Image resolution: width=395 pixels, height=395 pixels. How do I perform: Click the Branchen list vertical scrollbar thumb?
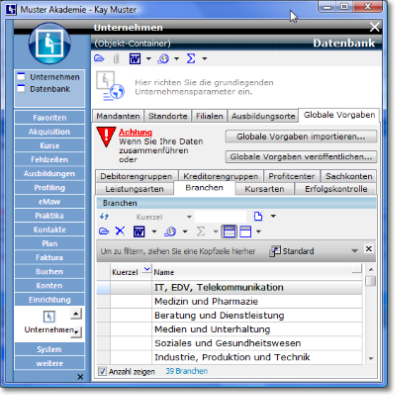click(370, 281)
